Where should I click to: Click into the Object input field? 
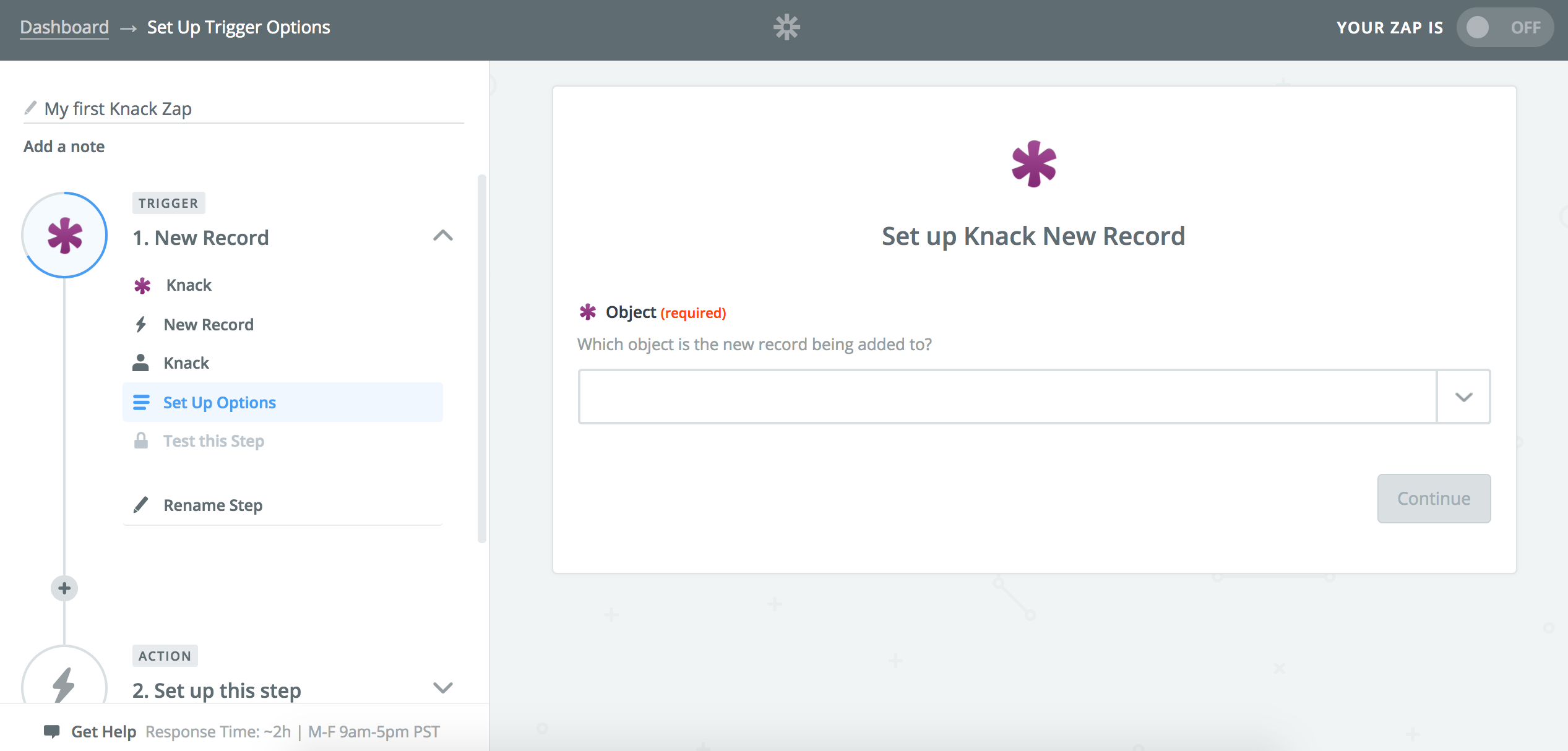1007,397
